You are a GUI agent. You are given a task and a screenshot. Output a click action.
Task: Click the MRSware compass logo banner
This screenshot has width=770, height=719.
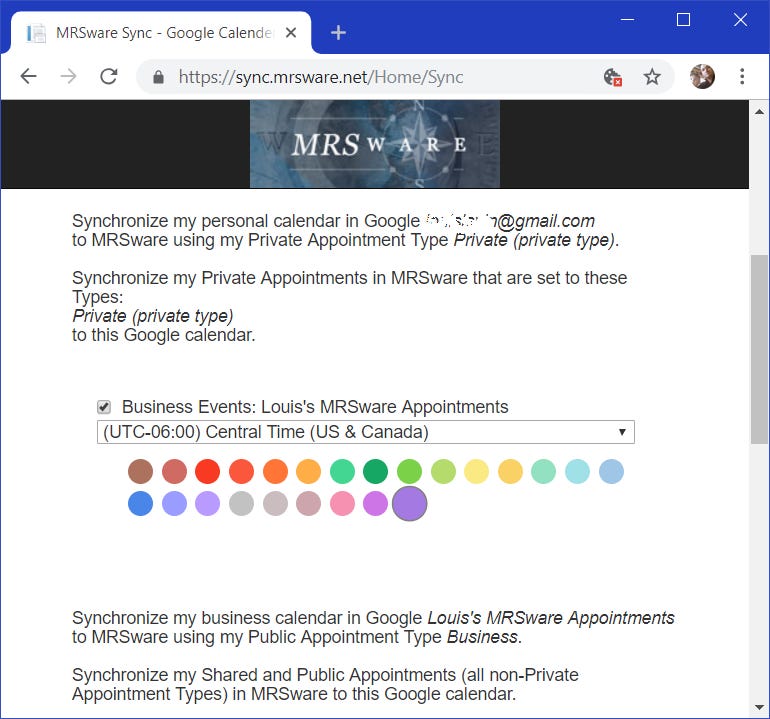click(375, 144)
